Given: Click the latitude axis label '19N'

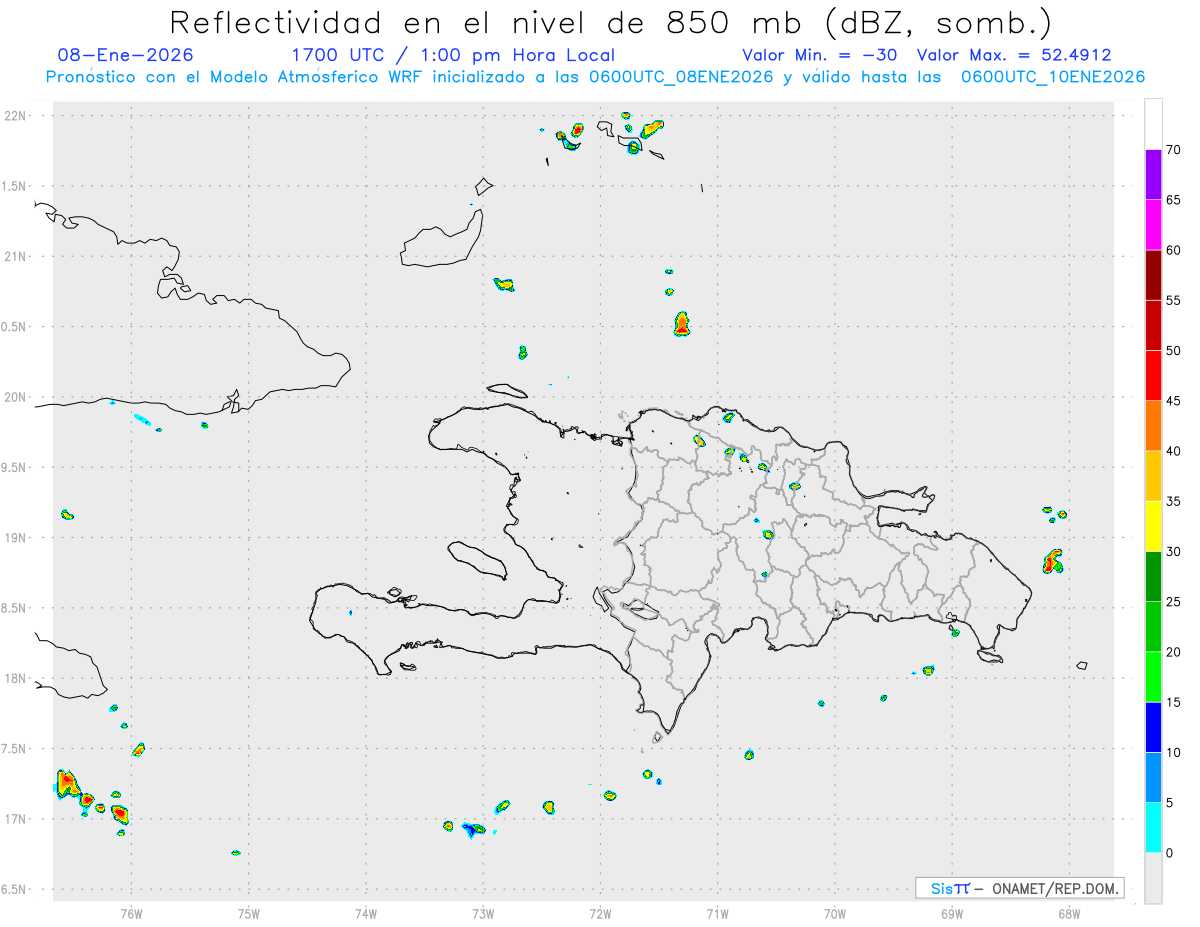Looking at the screenshot, I should 17,538.
